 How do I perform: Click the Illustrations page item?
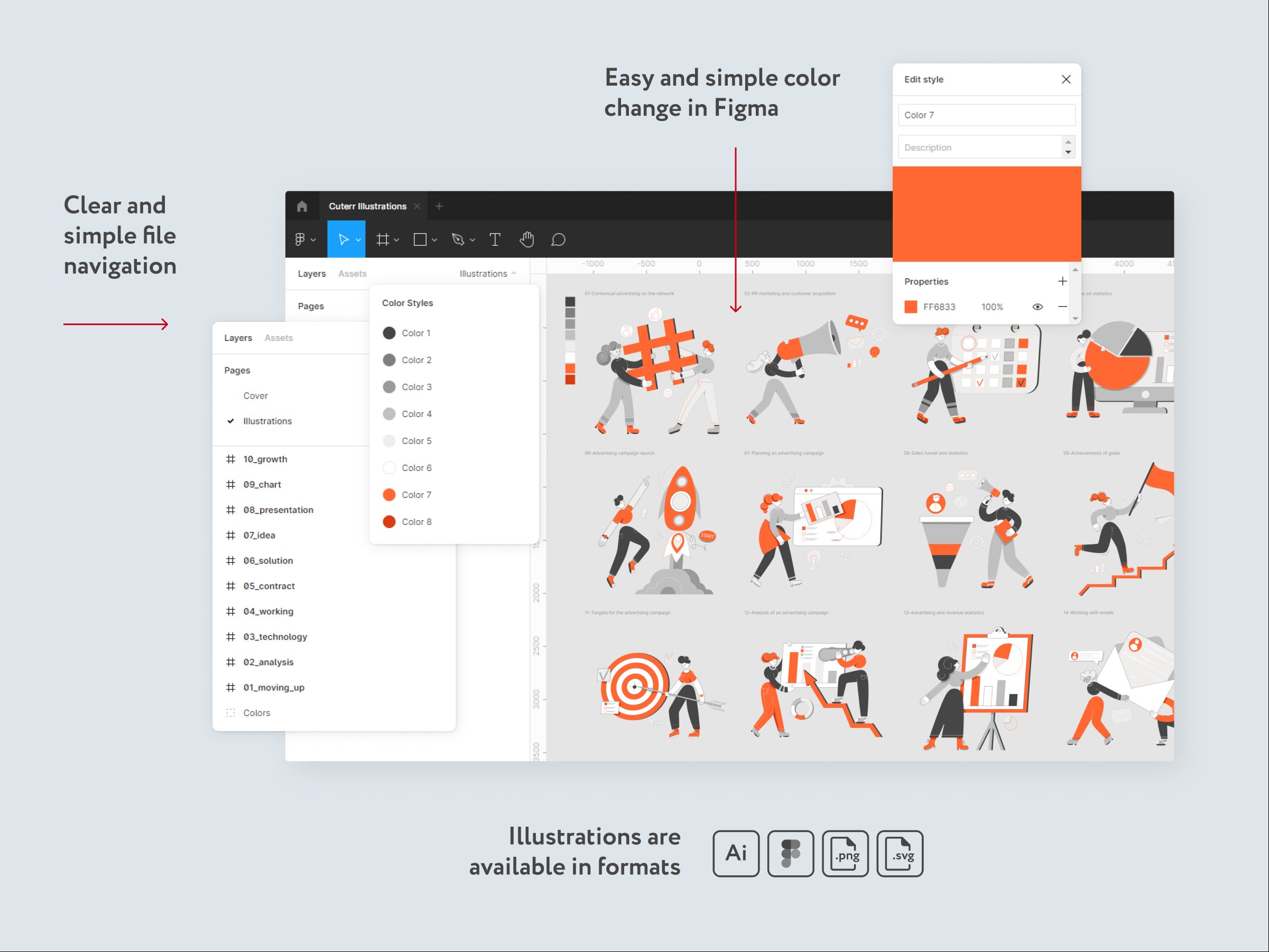click(x=267, y=420)
